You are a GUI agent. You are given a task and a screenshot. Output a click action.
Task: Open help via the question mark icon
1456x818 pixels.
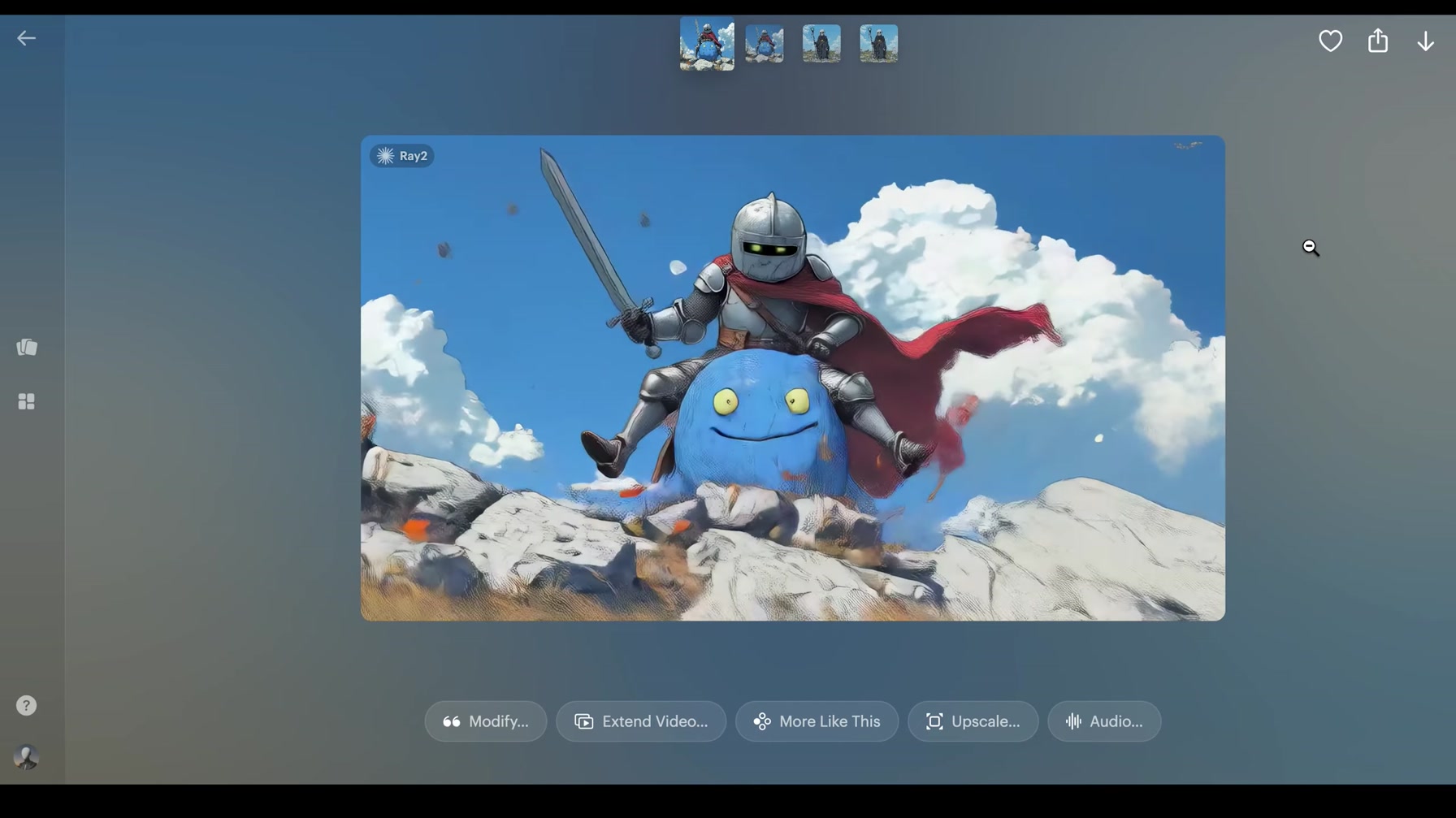click(27, 705)
